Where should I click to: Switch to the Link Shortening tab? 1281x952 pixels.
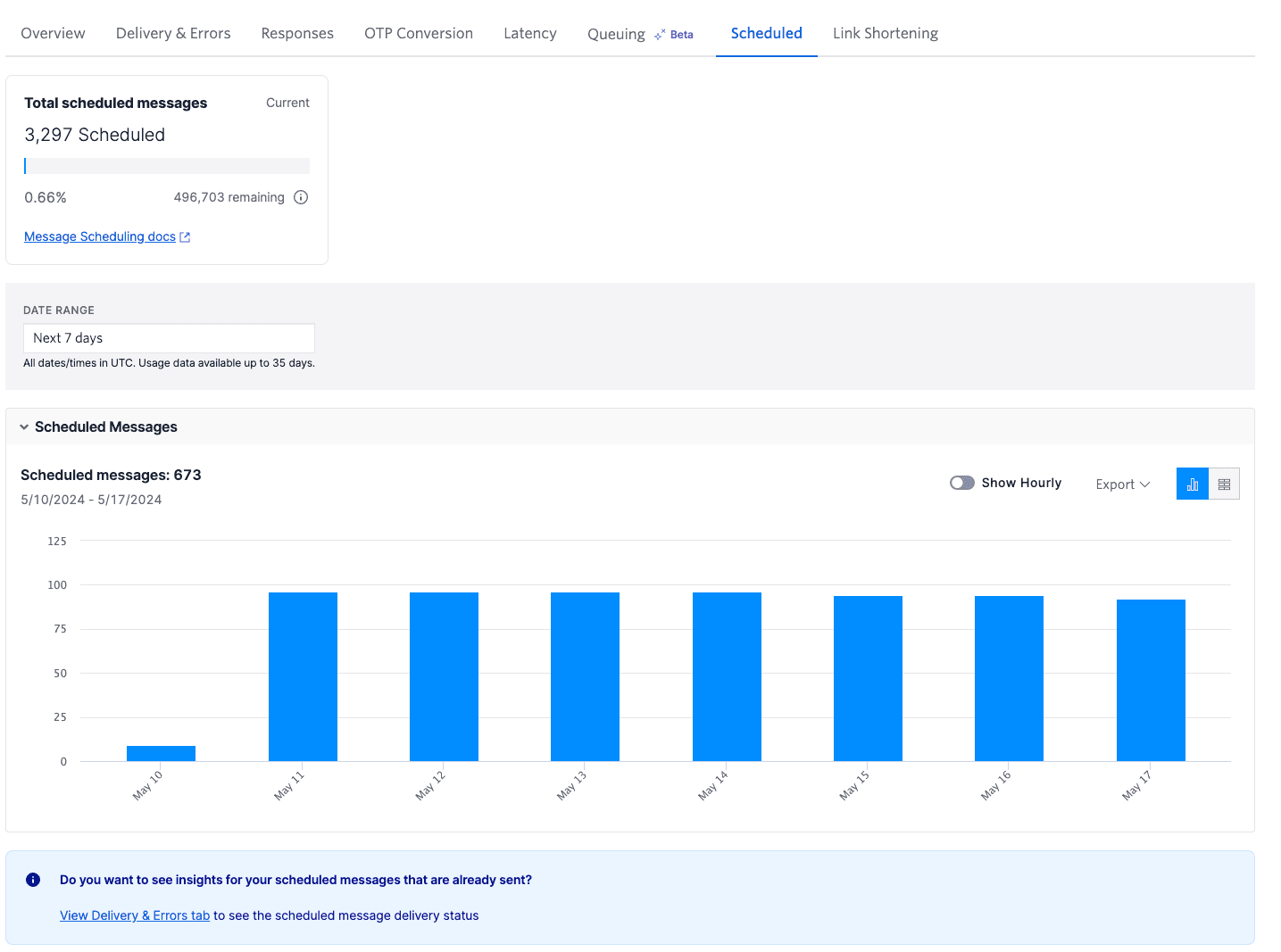pos(885,33)
